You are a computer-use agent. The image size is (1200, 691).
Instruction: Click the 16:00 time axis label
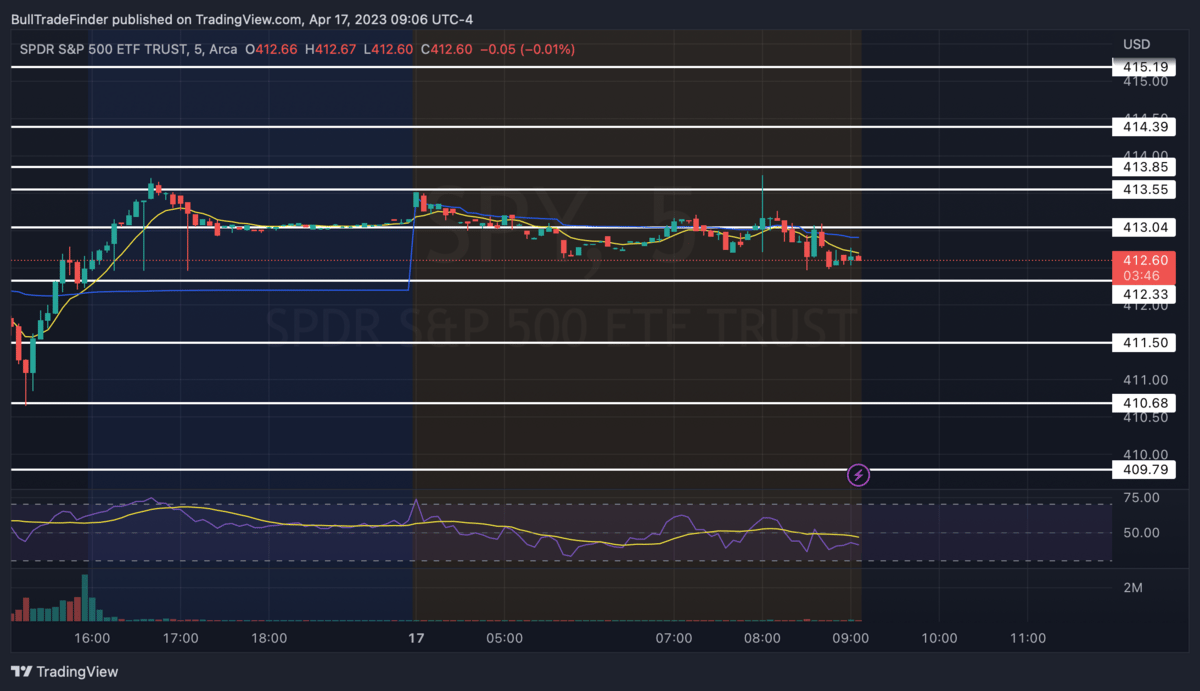point(92,638)
